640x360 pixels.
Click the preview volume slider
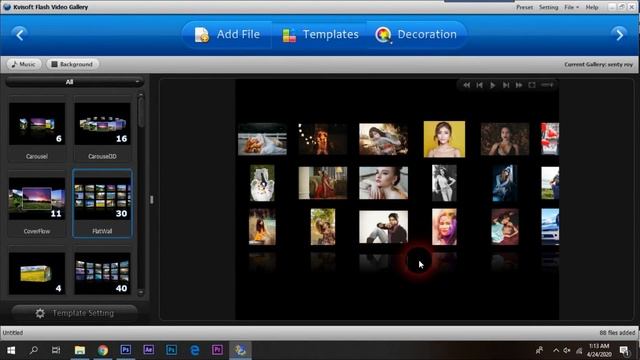(547, 85)
